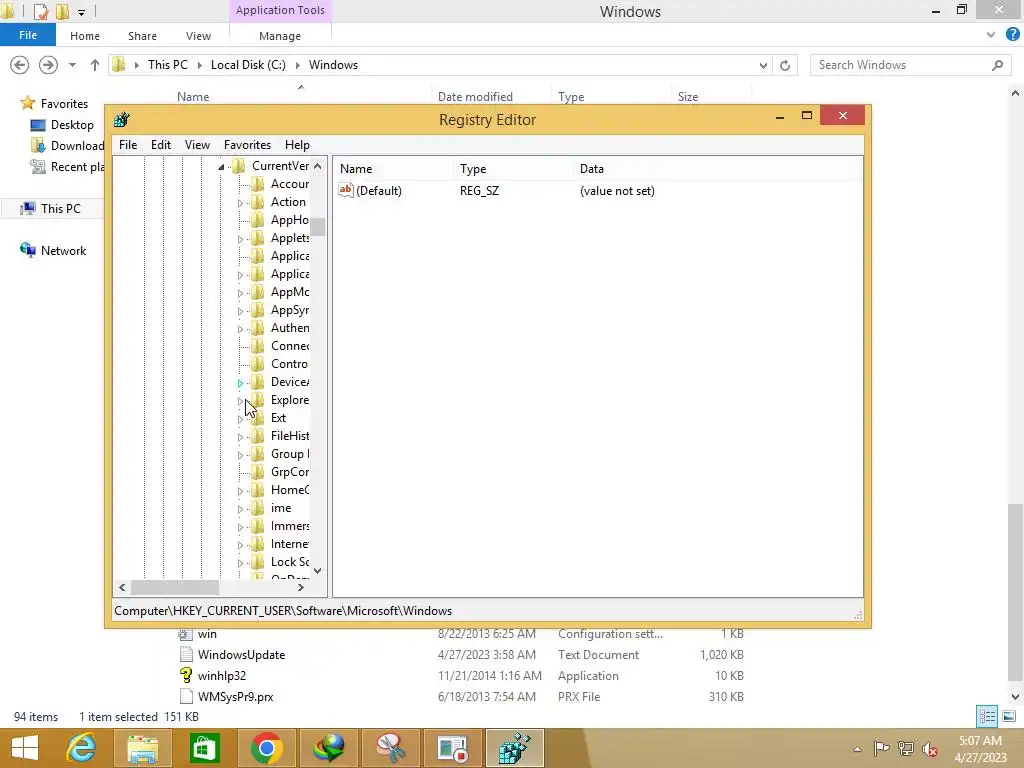Expand the Group registry key
Viewport: 1024px width, 768px height.
click(240, 455)
